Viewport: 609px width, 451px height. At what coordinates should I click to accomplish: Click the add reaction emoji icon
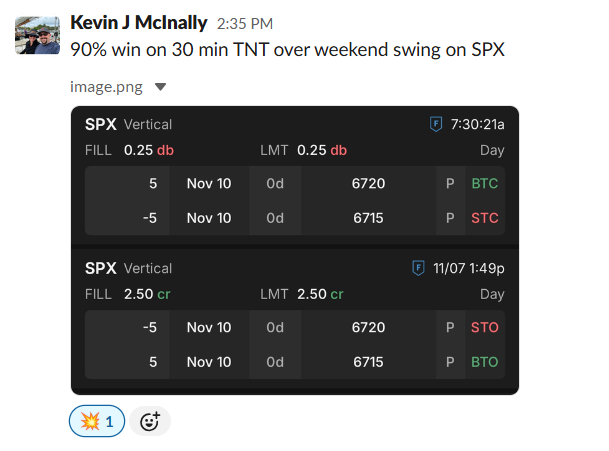click(150, 422)
